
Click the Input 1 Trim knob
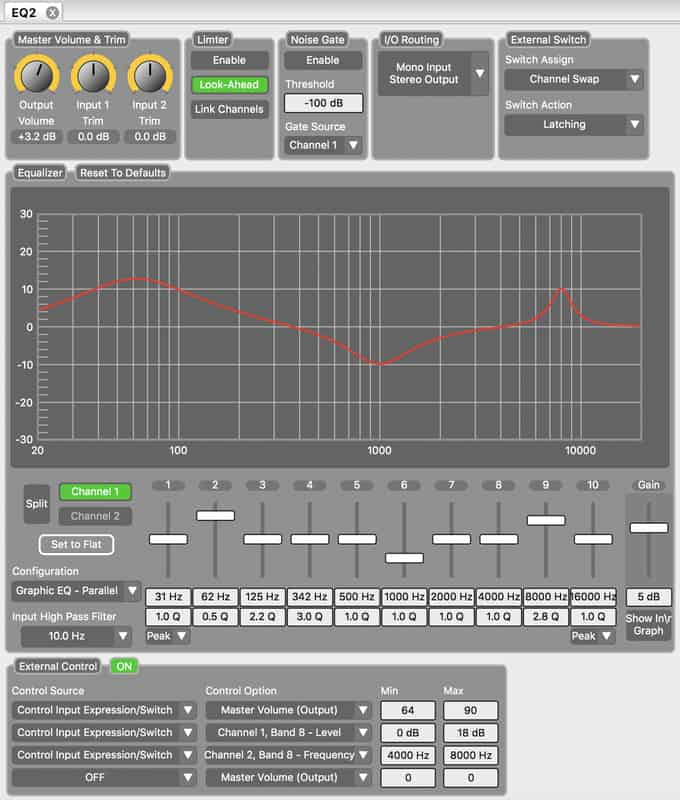point(93,76)
